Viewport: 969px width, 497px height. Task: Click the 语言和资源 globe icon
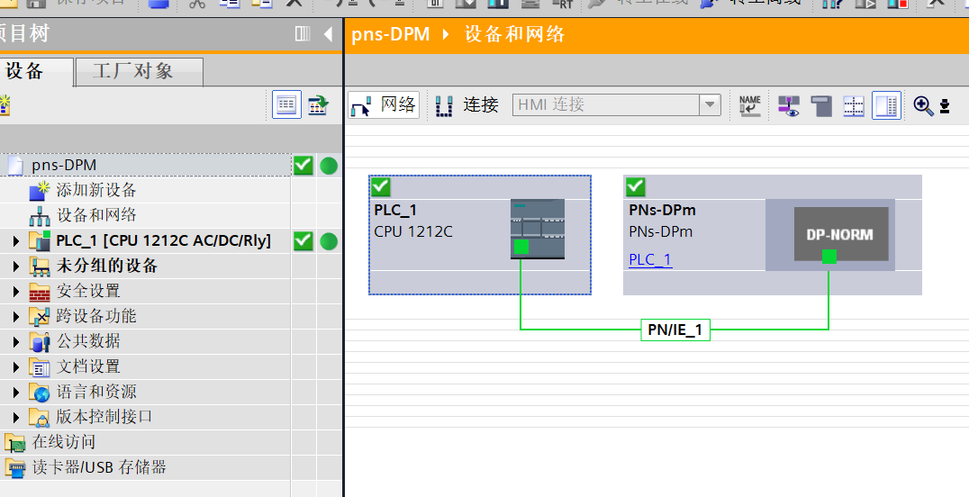(x=40, y=393)
